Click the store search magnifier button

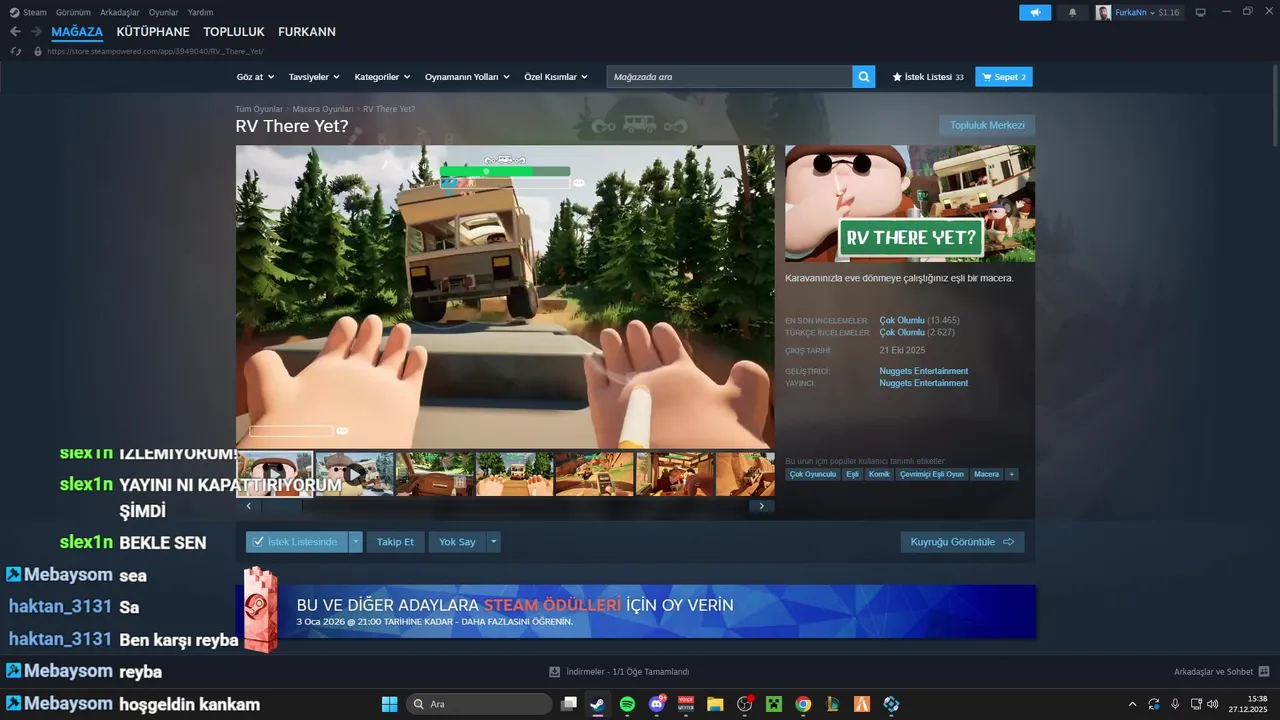(864, 77)
